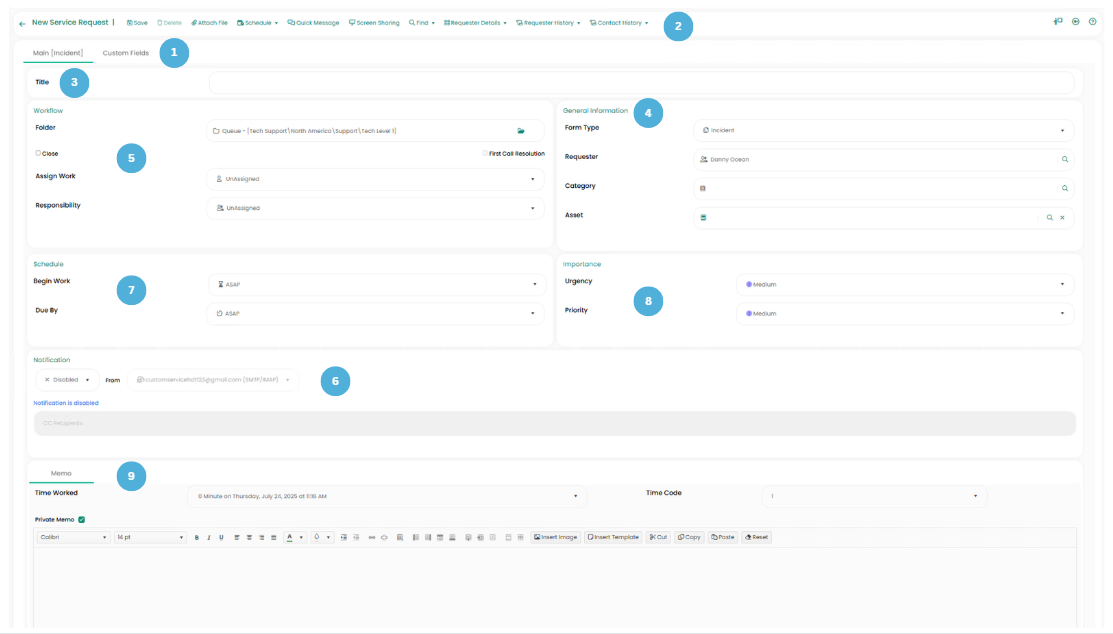This screenshot has width=1113, height=634.
Task: Start Screen Sharing from the toolbar
Action: tap(374, 22)
